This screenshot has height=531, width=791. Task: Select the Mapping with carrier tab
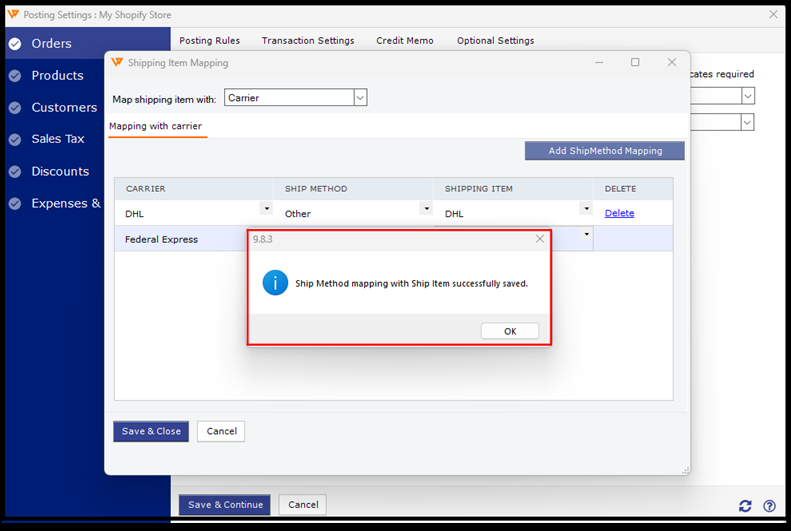156,126
